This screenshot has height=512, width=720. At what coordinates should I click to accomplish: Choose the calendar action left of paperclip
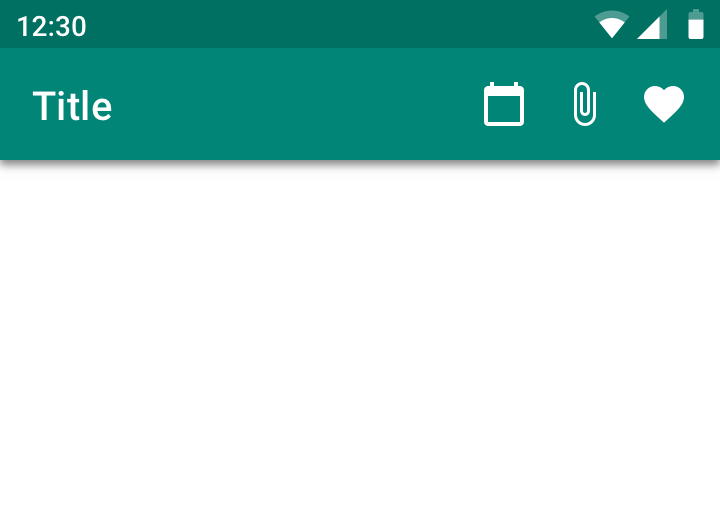pos(504,104)
